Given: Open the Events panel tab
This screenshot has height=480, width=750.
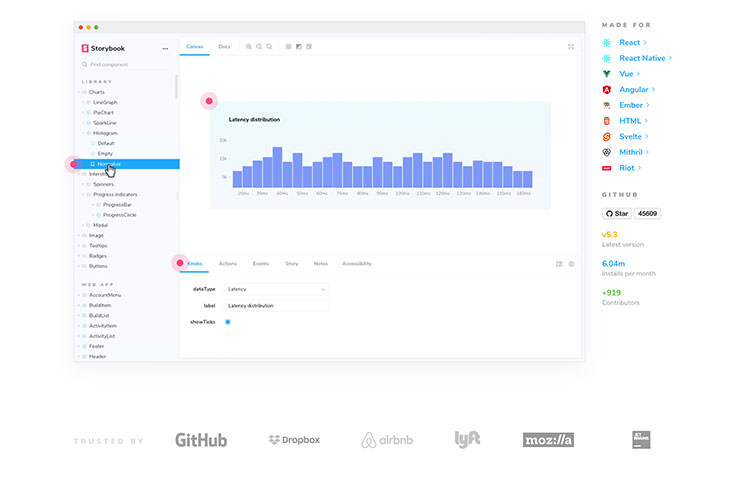Looking at the screenshot, I should [x=261, y=263].
